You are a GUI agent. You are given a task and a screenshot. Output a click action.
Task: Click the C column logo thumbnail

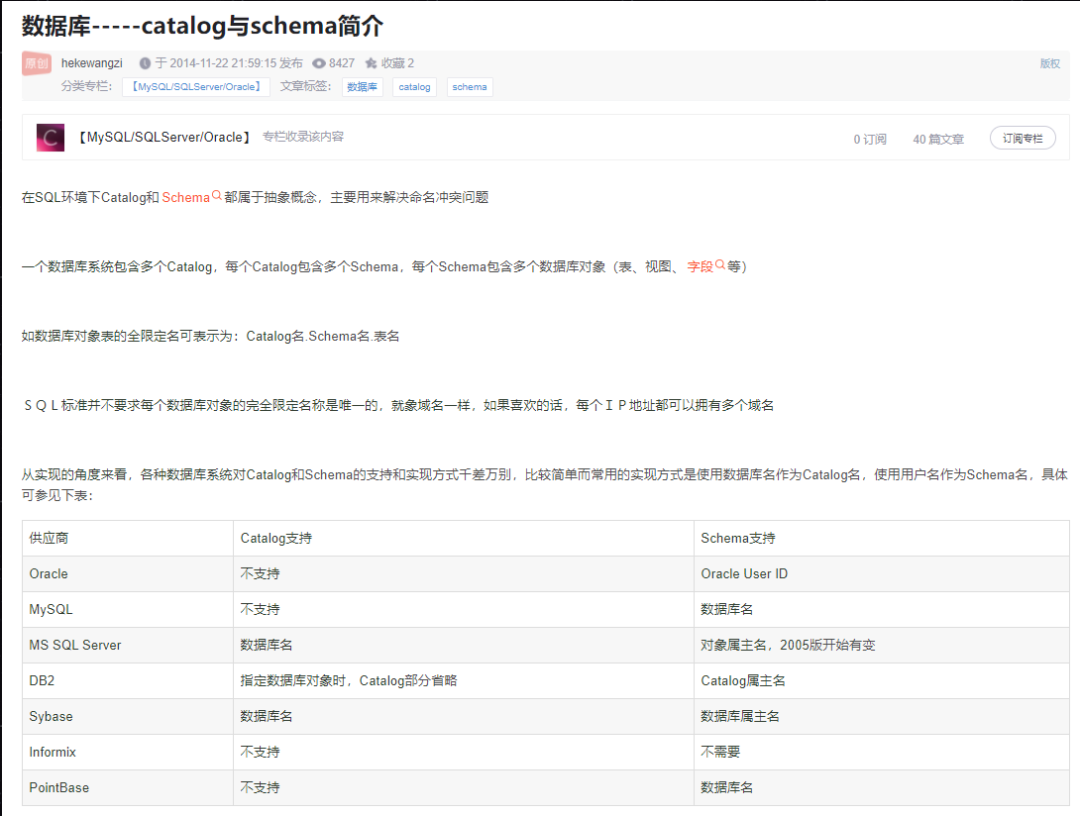coord(48,136)
